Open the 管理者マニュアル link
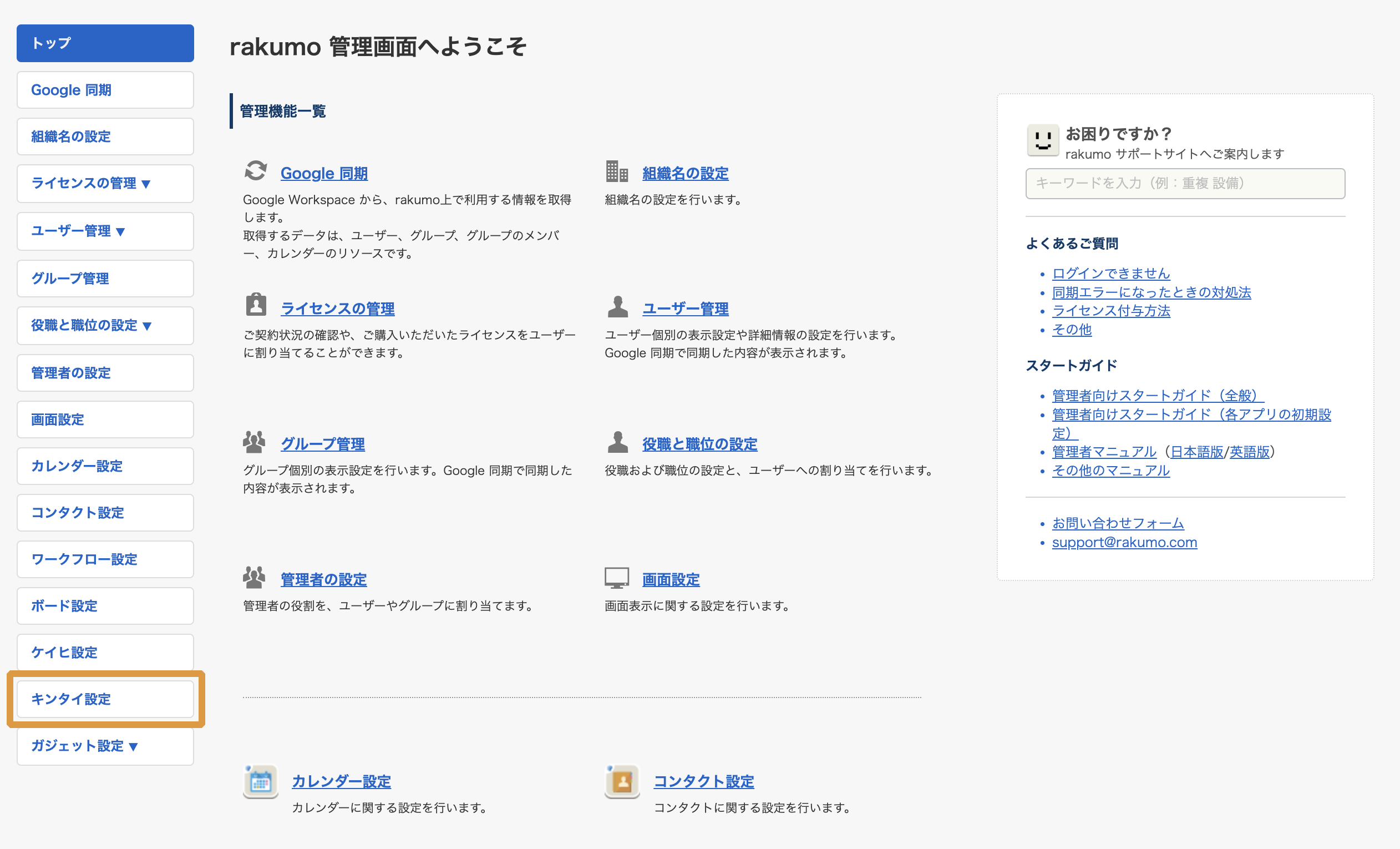This screenshot has height=849, width=1400. coord(1103,452)
